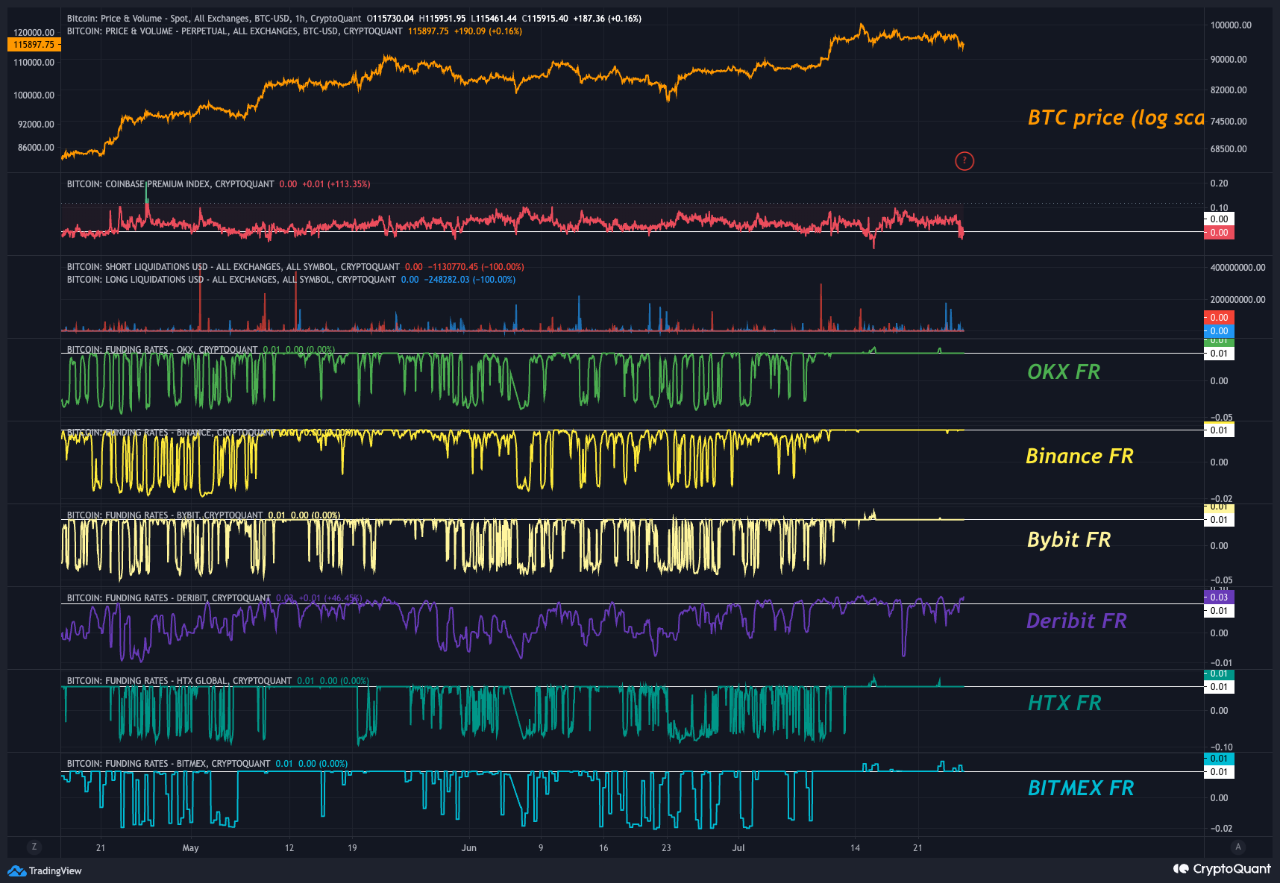This screenshot has height=883, width=1280.
Task: Select the Funding Rates - HTX Global legend title
Action: [x=165, y=679]
